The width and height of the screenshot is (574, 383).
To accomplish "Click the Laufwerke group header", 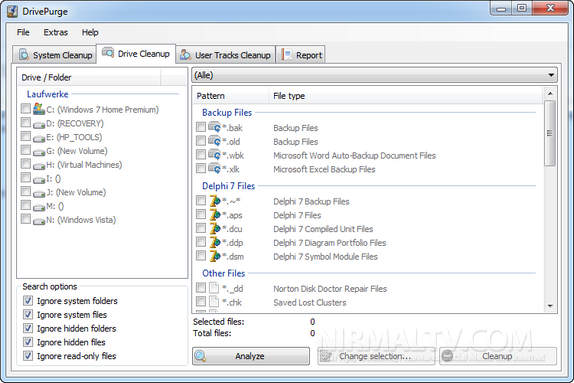I will pyautogui.click(x=47, y=94).
